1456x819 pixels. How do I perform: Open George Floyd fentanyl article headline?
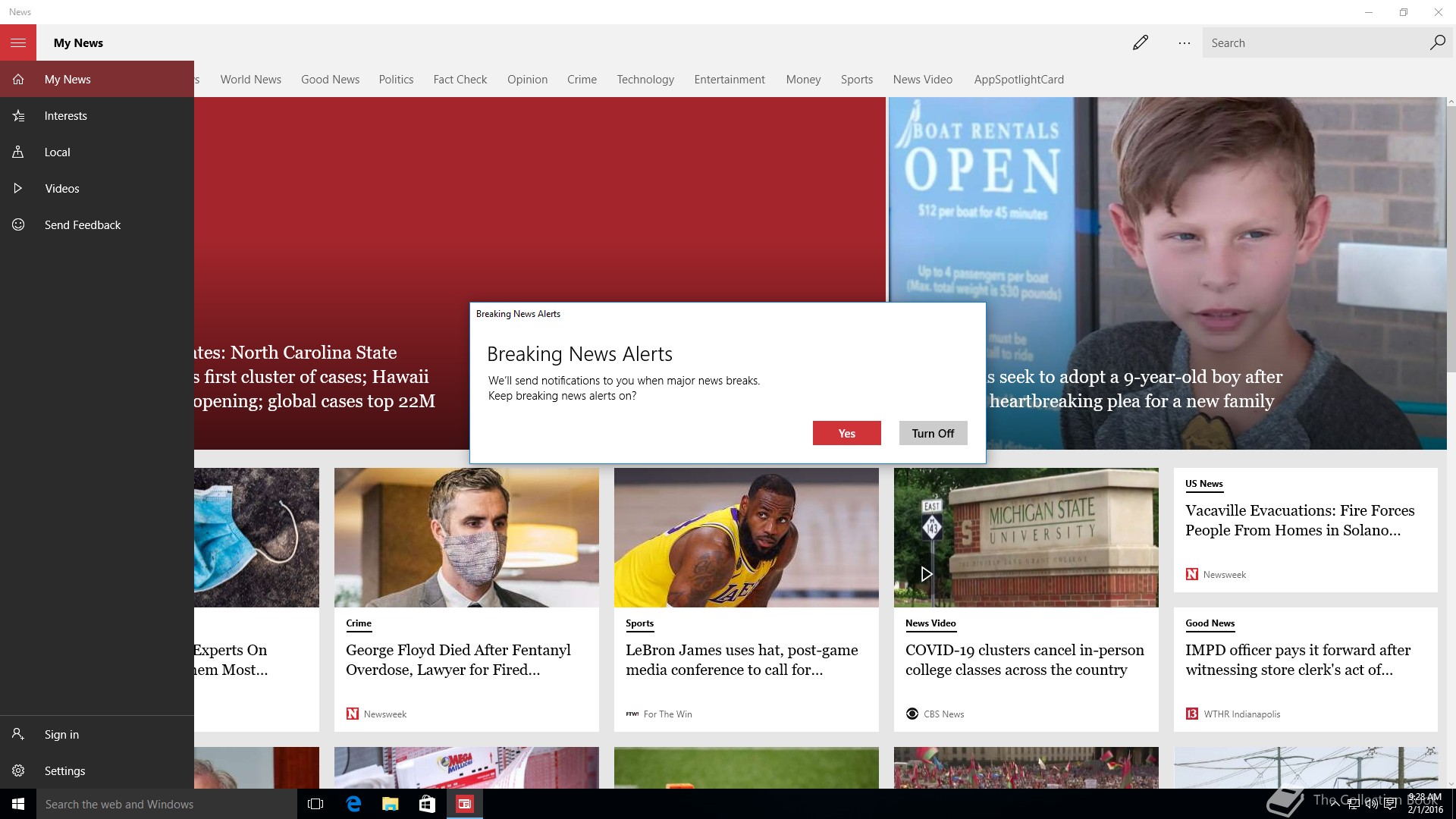(458, 660)
